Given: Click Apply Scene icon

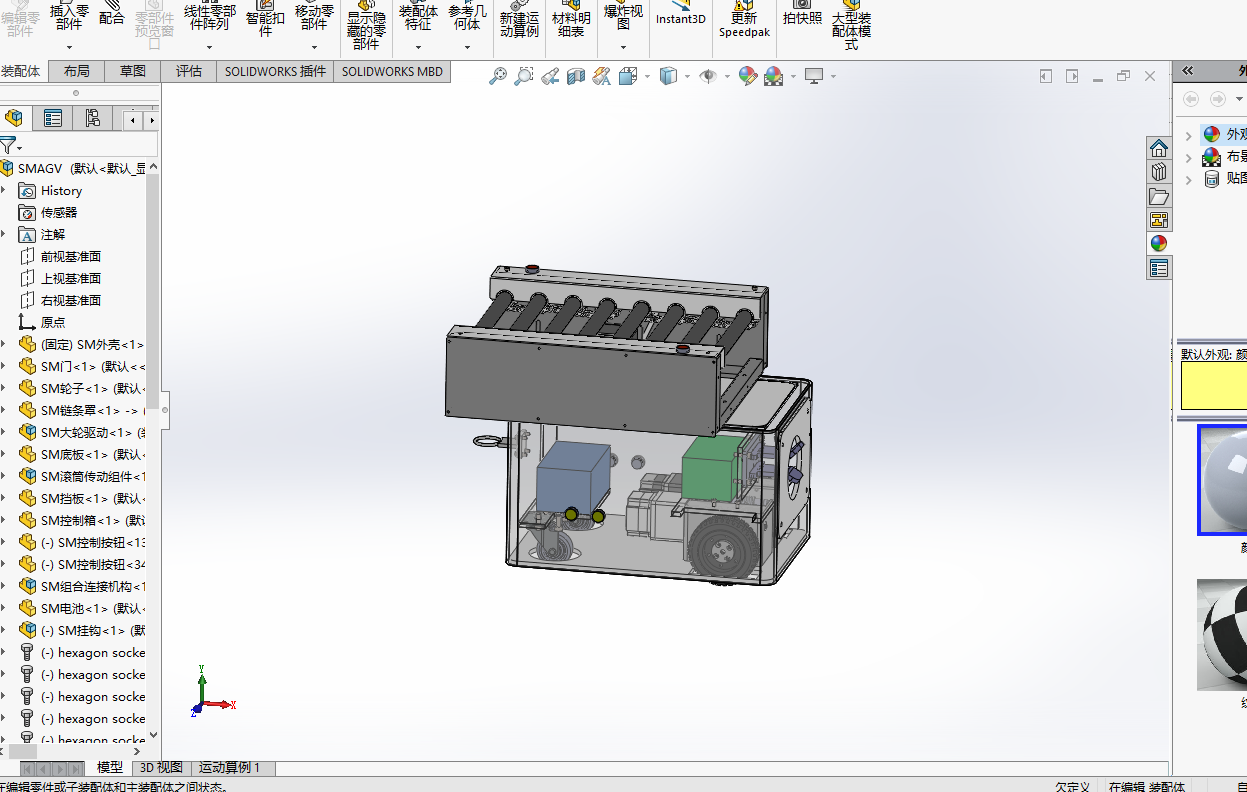Looking at the screenshot, I should (773, 76).
